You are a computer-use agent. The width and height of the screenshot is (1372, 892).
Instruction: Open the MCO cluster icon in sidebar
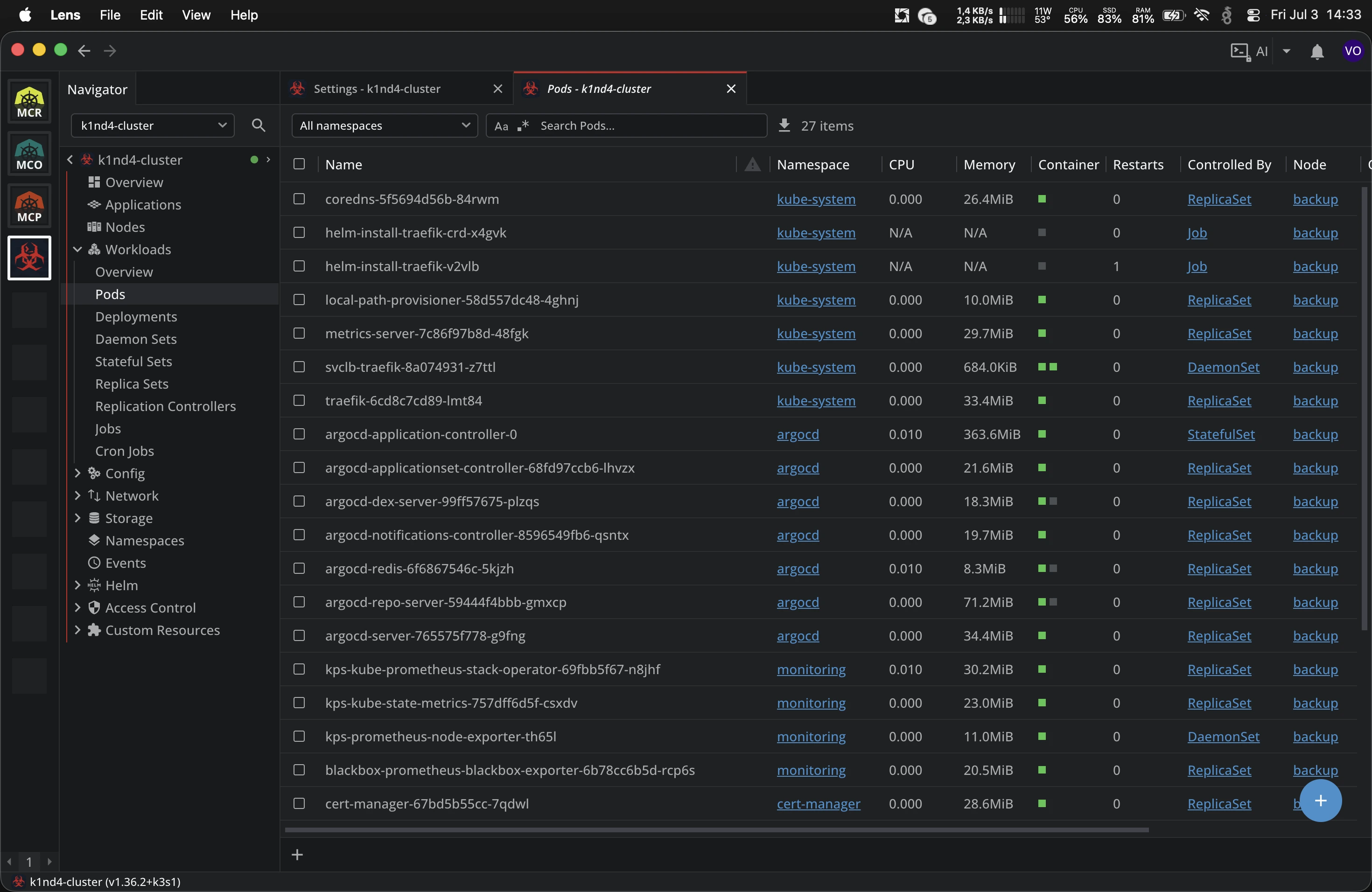coord(29,154)
